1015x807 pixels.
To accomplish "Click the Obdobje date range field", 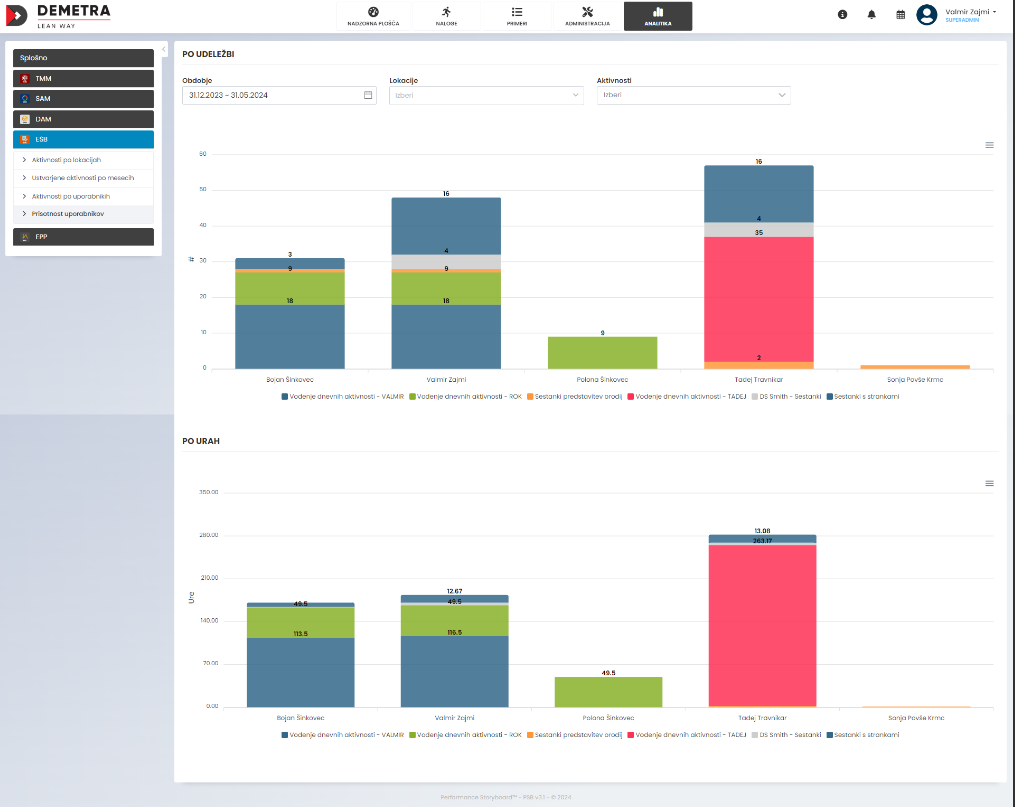I will (x=278, y=95).
